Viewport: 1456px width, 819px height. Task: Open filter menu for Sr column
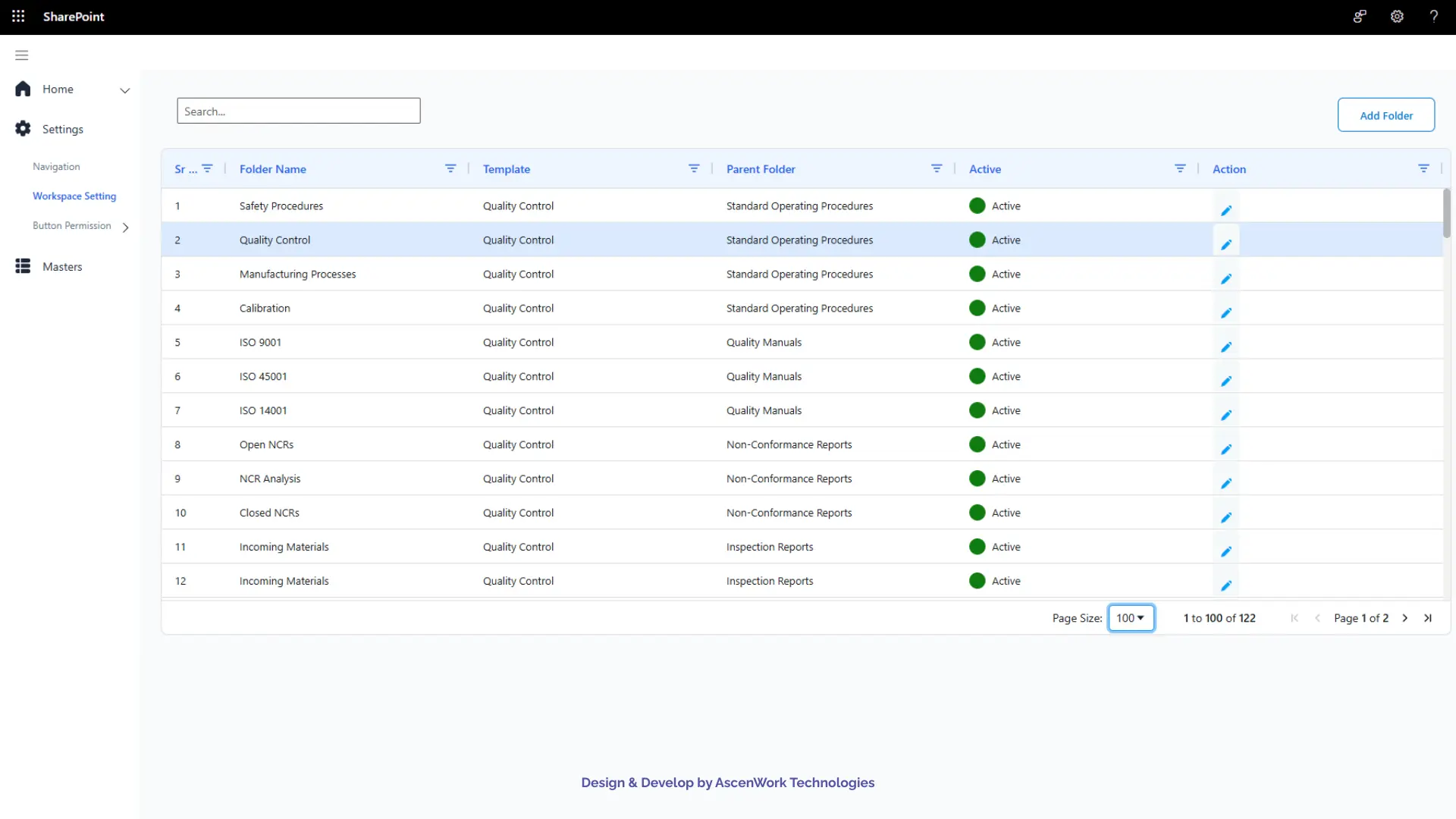pos(207,168)
